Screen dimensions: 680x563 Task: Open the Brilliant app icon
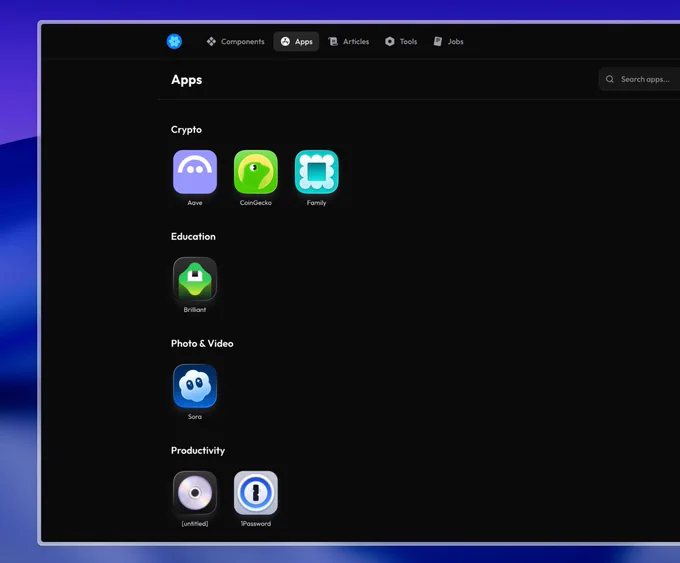195,279
